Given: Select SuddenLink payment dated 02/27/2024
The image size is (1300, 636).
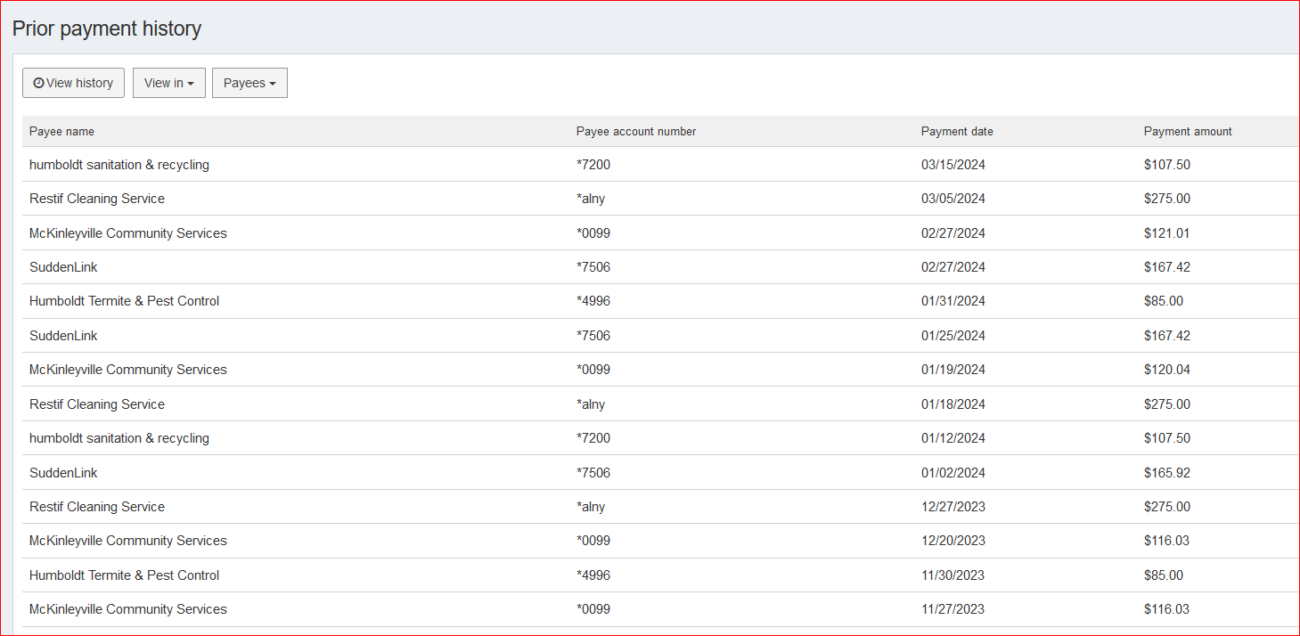Looking at the screenshot, I should tap(63, 267).
